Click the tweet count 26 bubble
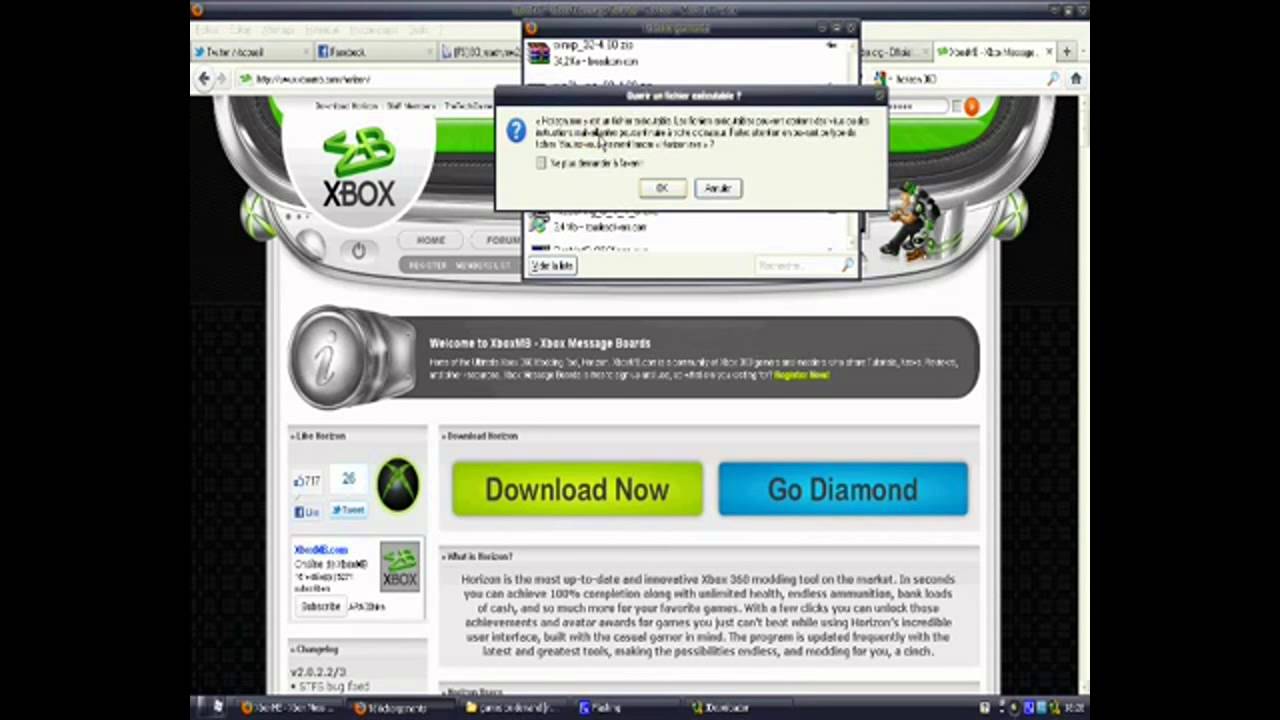This screenshot has height=720, width=1280. coord(348,480)
